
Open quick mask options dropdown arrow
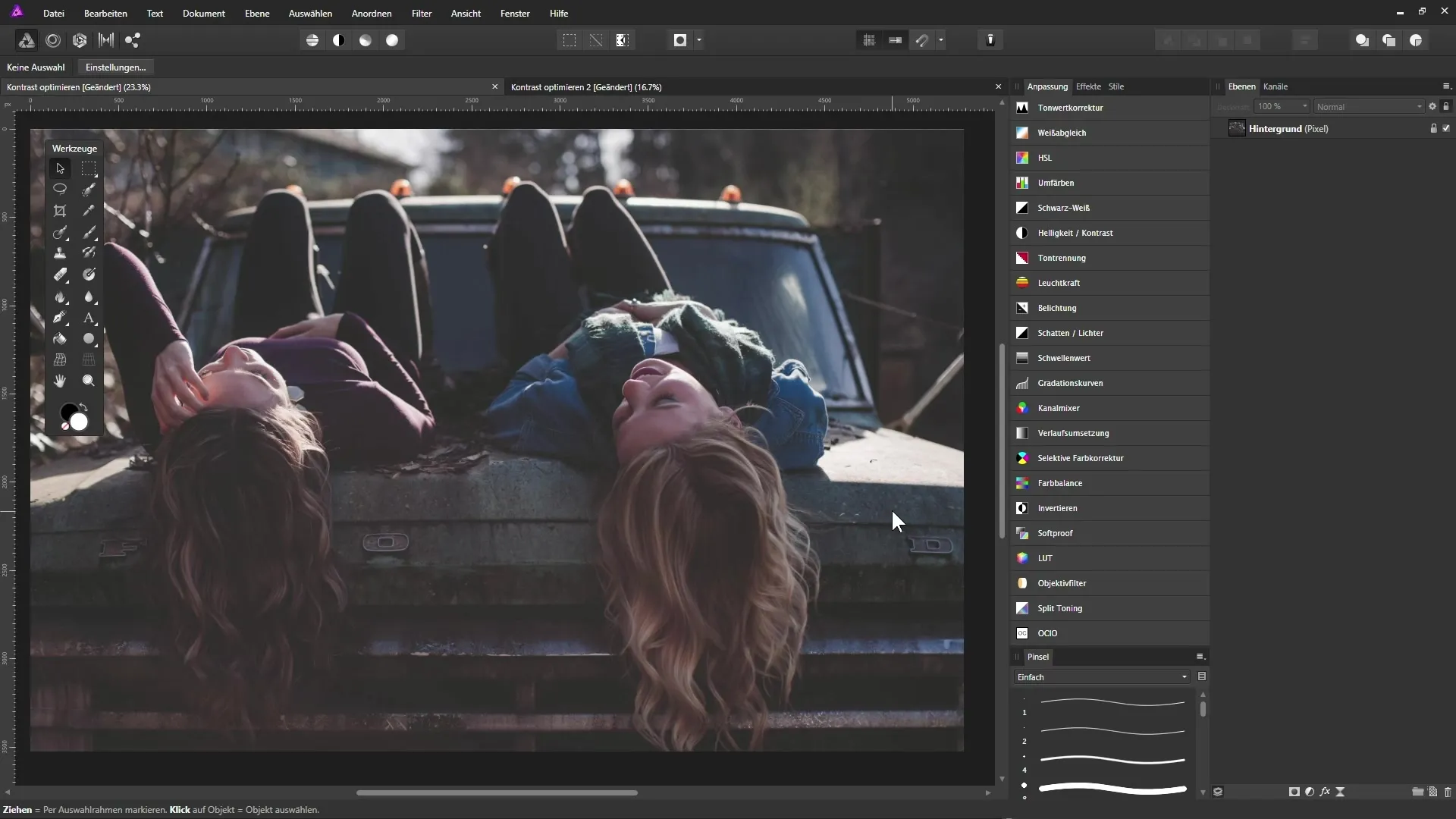click(x=699, y=40)
